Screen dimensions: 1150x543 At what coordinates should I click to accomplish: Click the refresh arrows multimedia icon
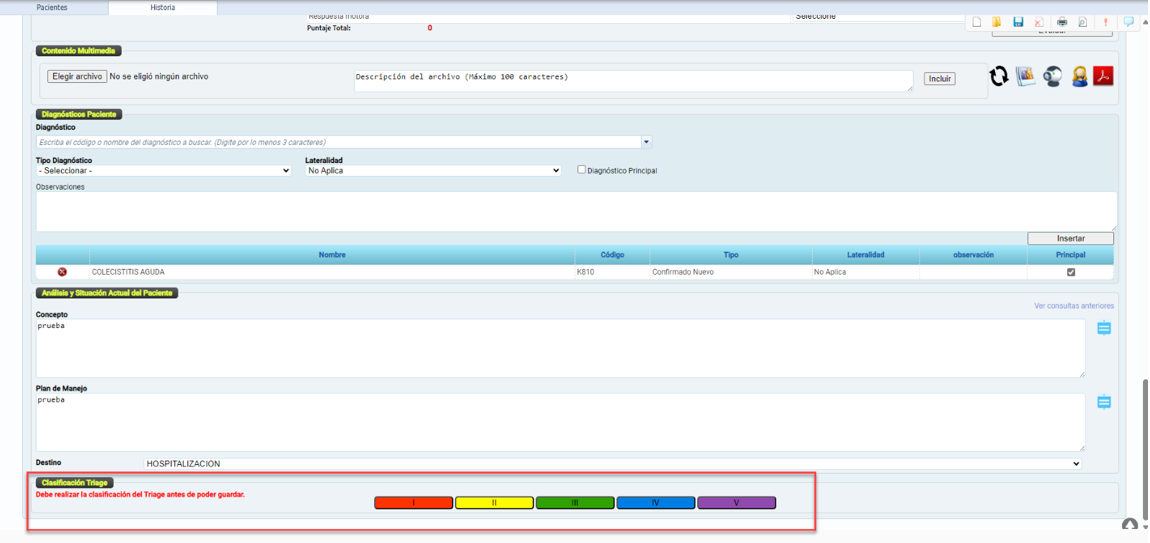point(998,77)
